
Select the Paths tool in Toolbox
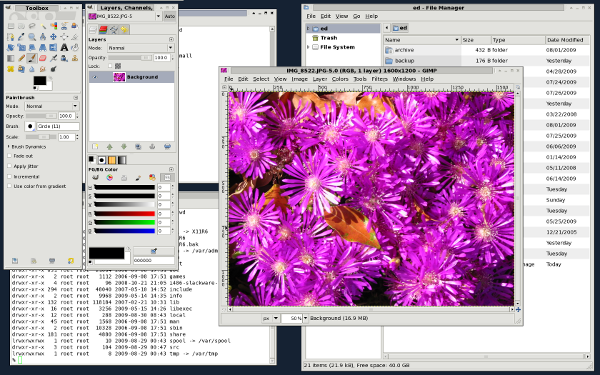coord(11,37)
